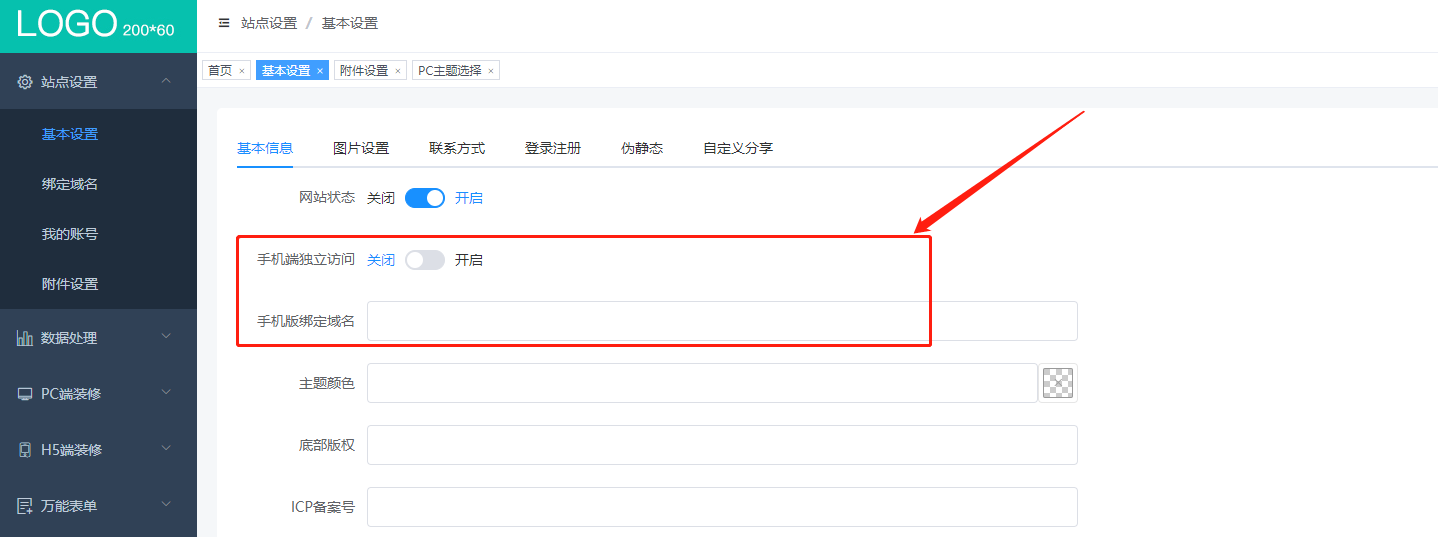This screenshot has width=1438, height=537.
Task: Switch to the 伪静态 tab
Action: pos(642,148)
